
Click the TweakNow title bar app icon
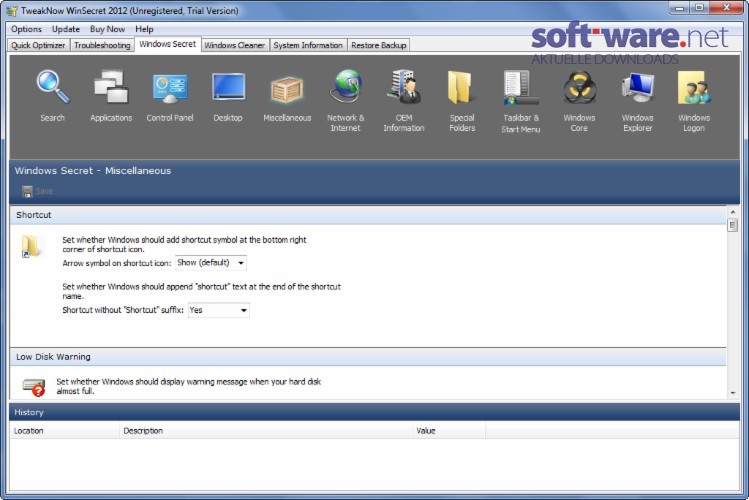[11, 11]
